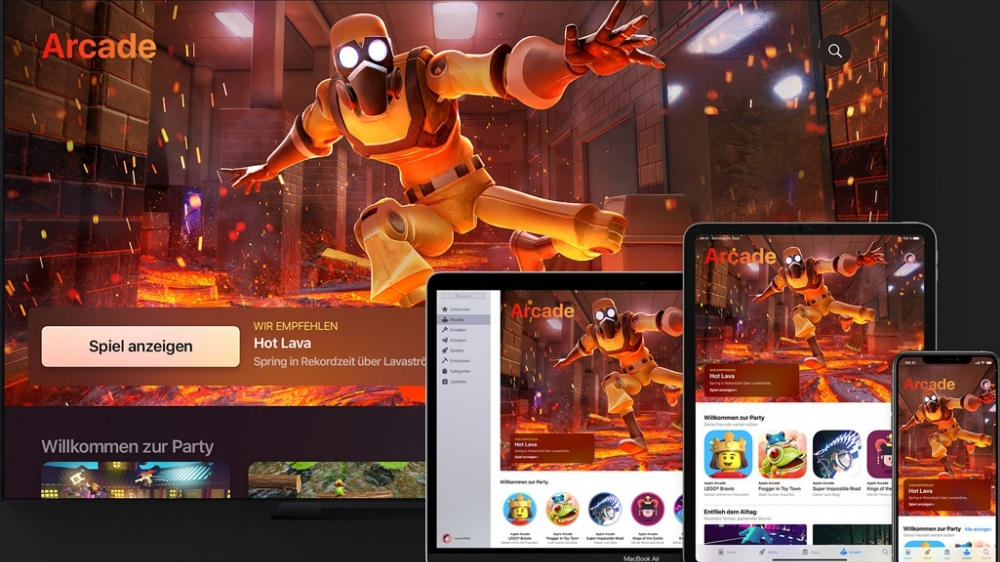Switch to the 'Apps' tab on iPhone
This screenshot has height=562, width=1000.
947,553
